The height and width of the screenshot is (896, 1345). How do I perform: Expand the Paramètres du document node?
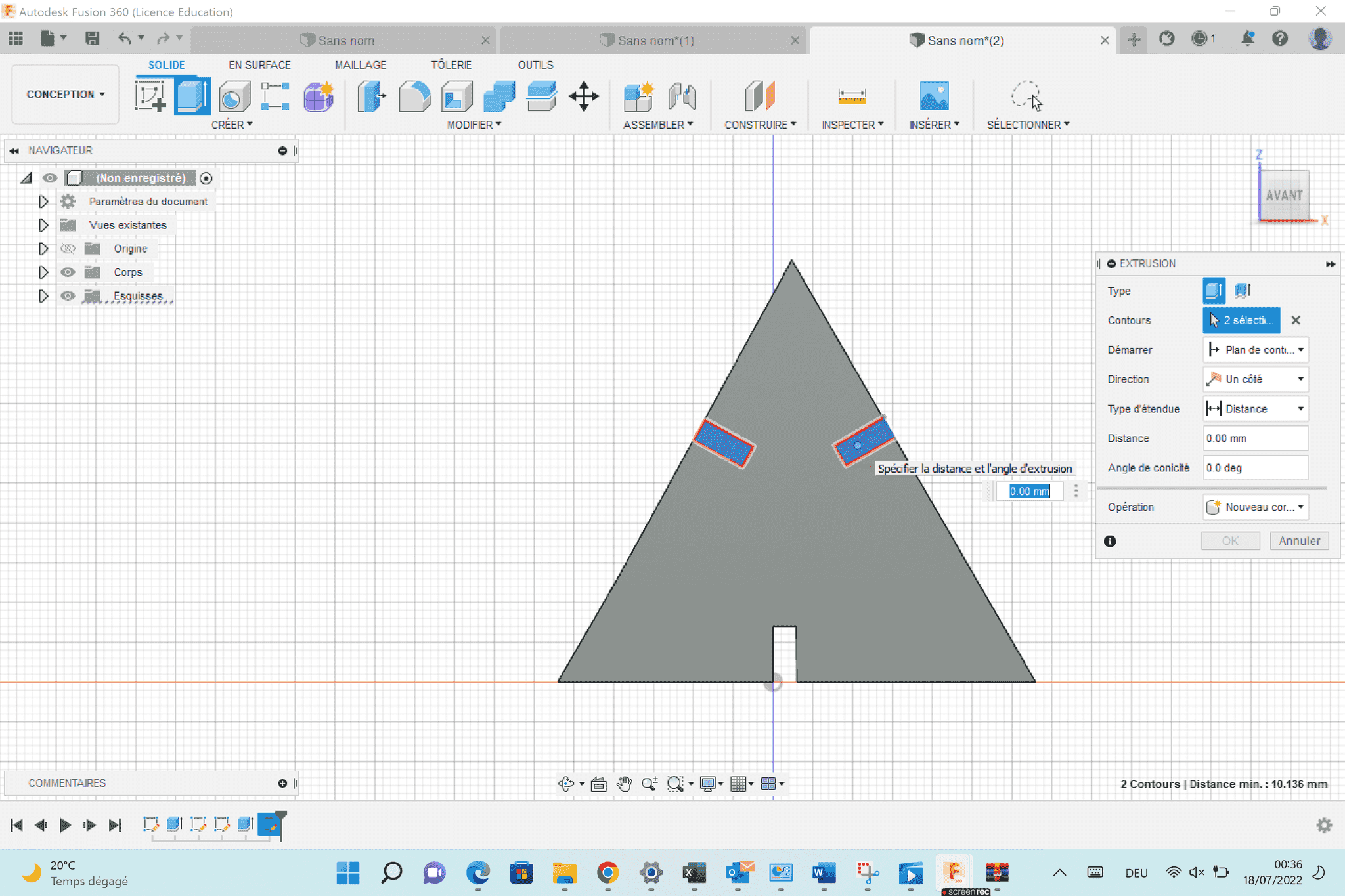(x=43, y=202)
